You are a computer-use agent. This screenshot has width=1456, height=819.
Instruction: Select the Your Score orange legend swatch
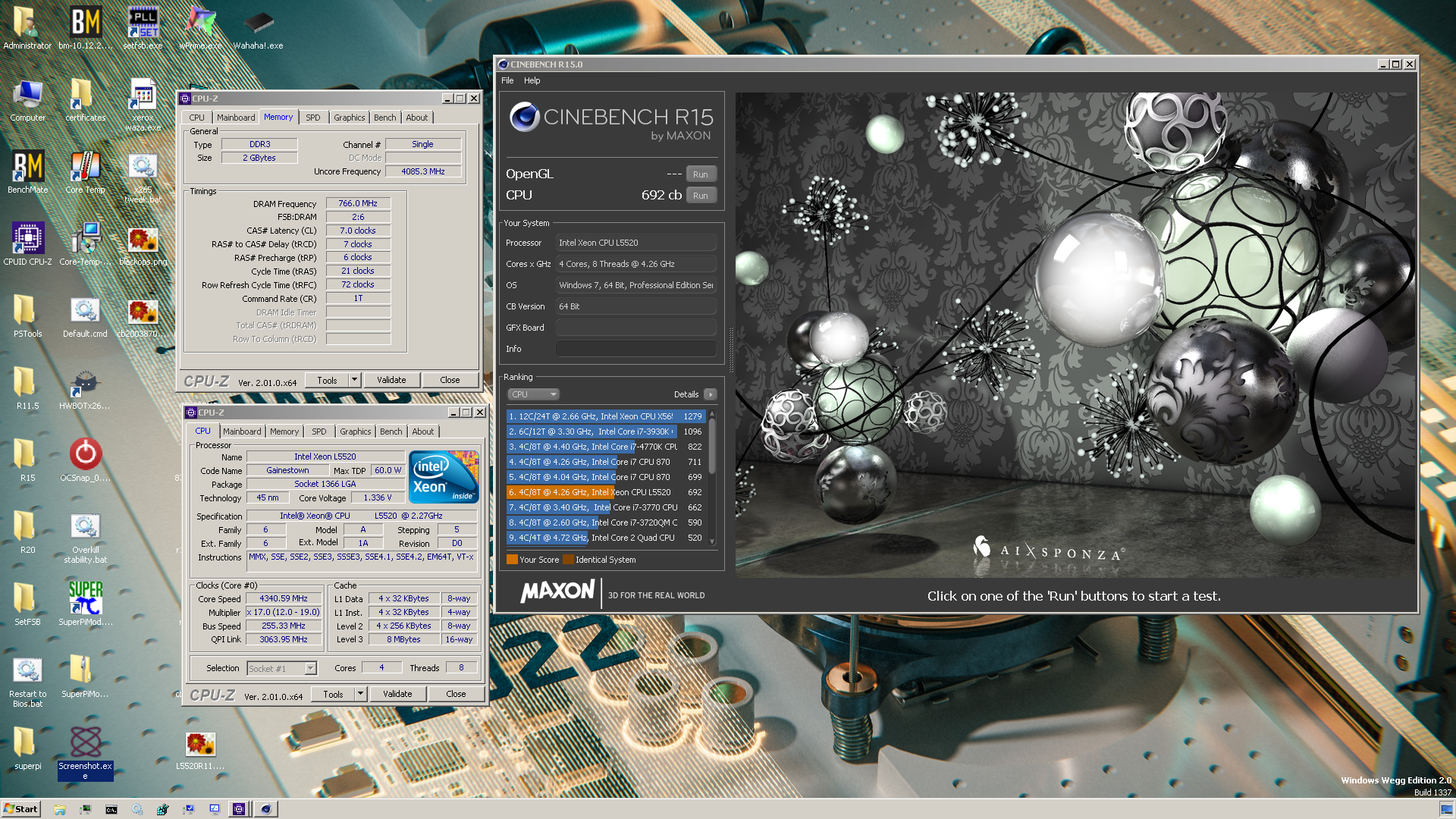click(512, 560)
